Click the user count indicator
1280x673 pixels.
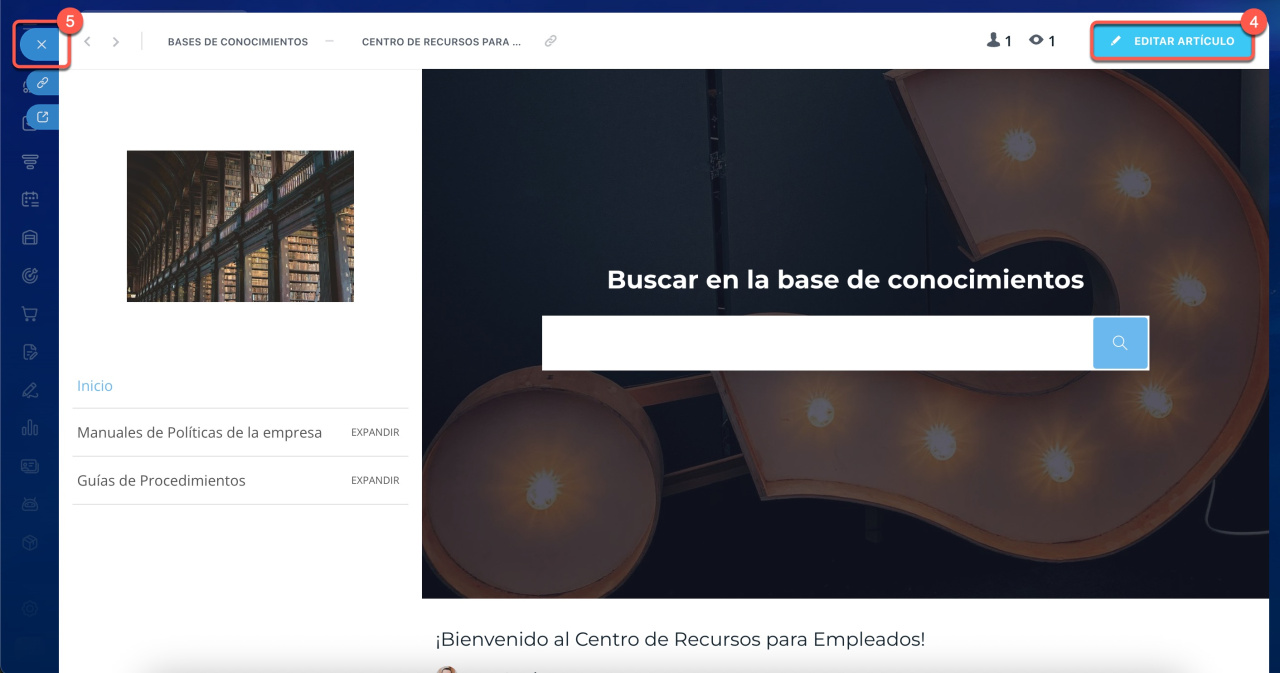[x=999, y=41]
